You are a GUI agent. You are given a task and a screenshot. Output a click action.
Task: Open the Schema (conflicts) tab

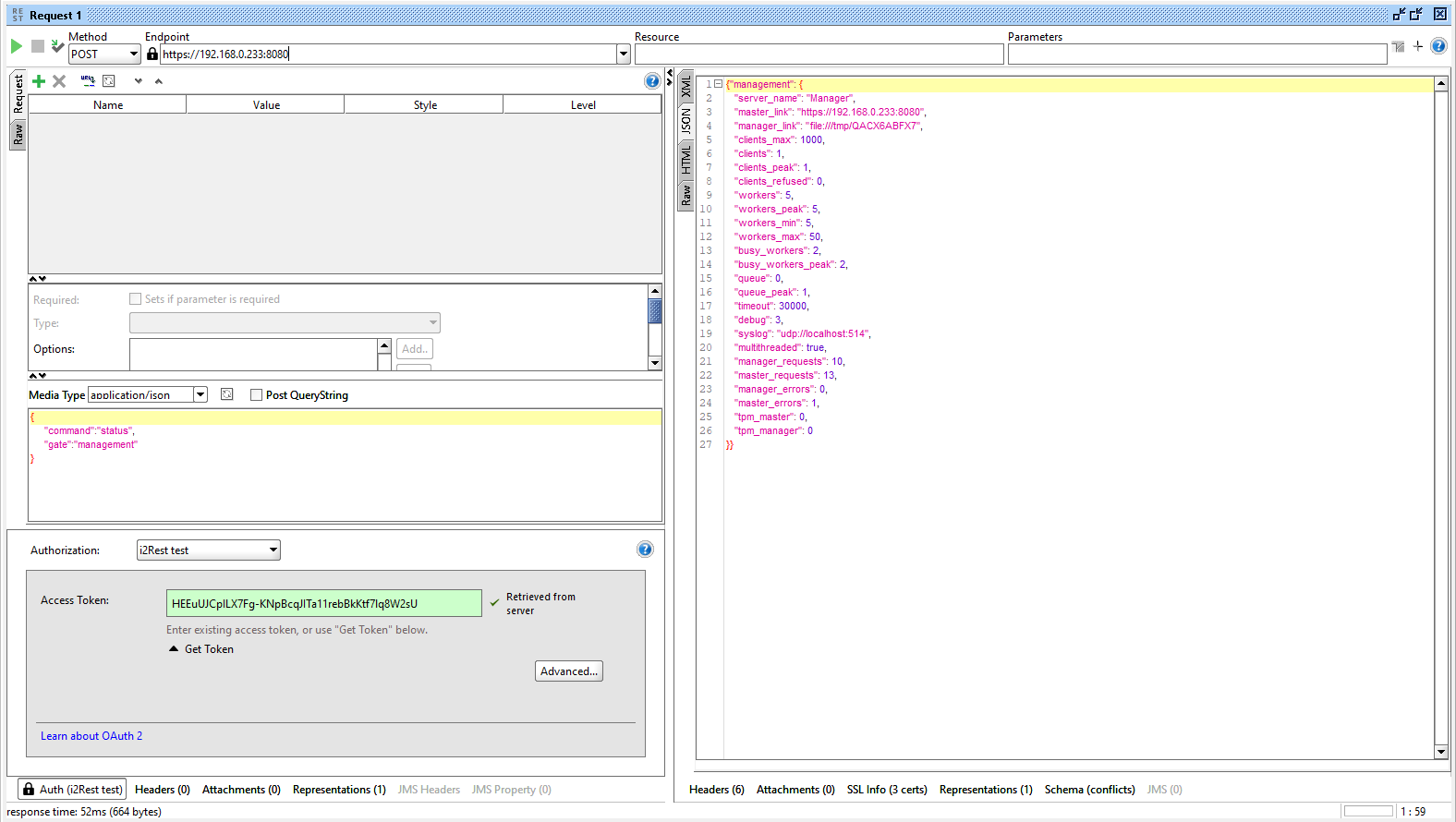[1090, 790]
